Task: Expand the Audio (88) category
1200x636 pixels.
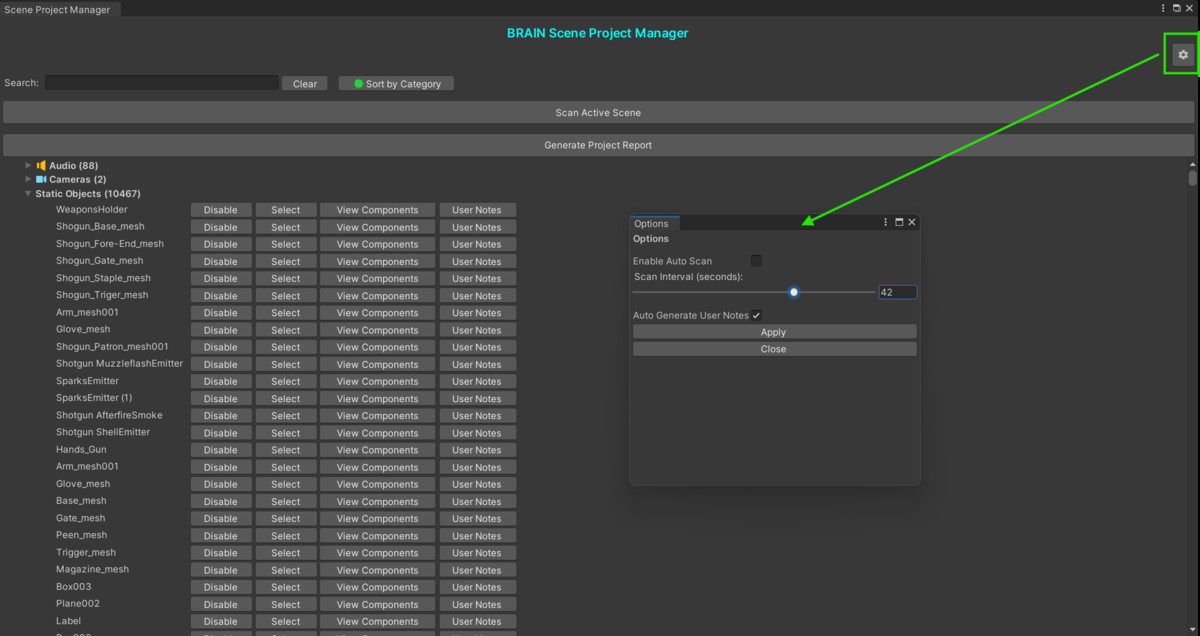Action: pos(28,166)
